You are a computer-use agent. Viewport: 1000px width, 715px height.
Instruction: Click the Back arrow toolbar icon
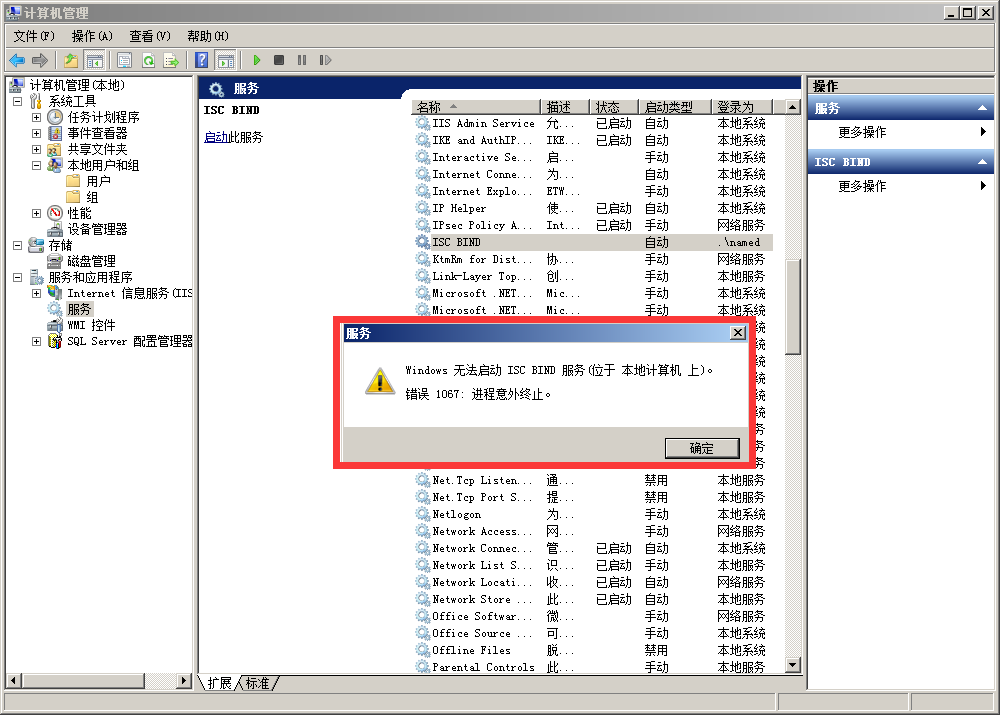pyautogui.click(x=17, y=61)
